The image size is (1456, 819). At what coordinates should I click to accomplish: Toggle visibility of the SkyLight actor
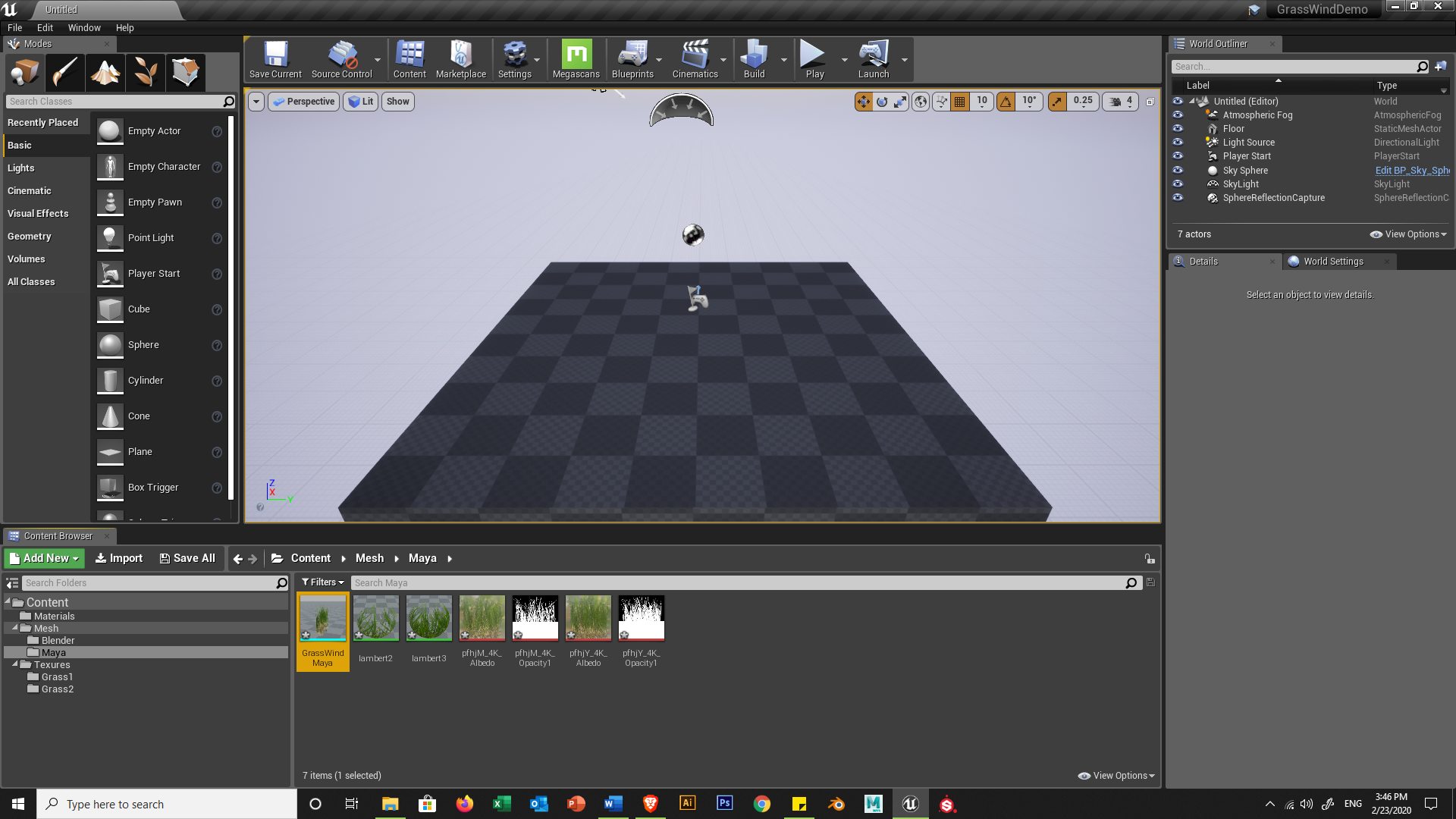[x=1178, y=184]
